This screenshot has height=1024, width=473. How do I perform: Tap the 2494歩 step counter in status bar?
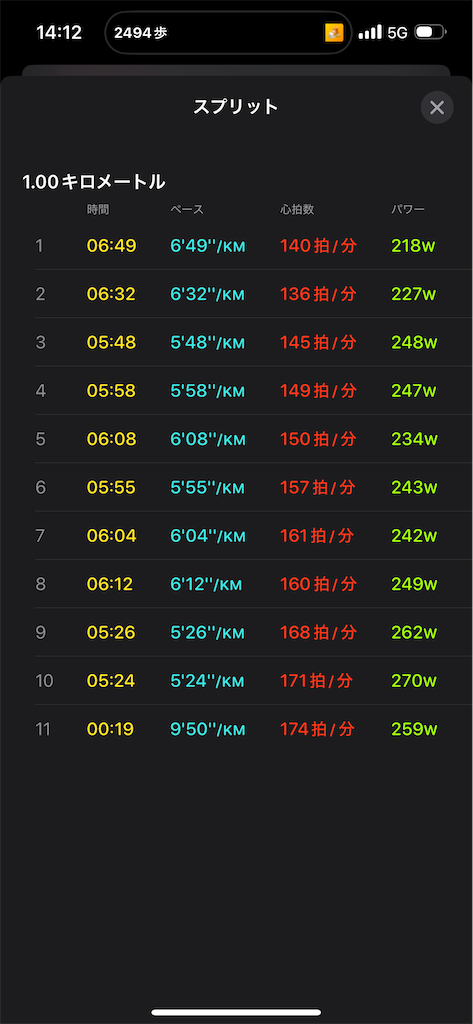[x=140, y=33]
